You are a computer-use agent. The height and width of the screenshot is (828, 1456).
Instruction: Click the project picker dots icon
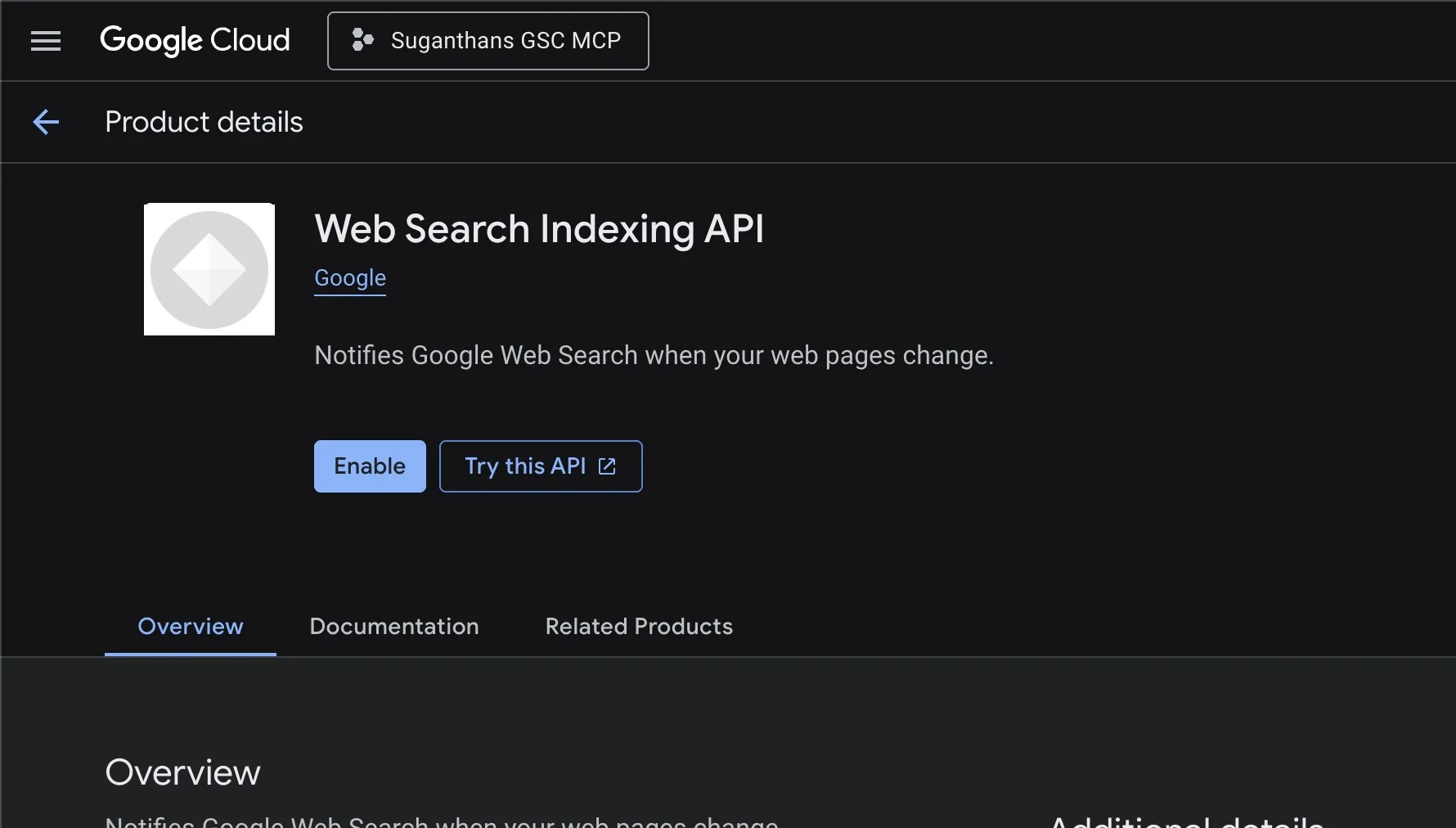click(362, 40)
